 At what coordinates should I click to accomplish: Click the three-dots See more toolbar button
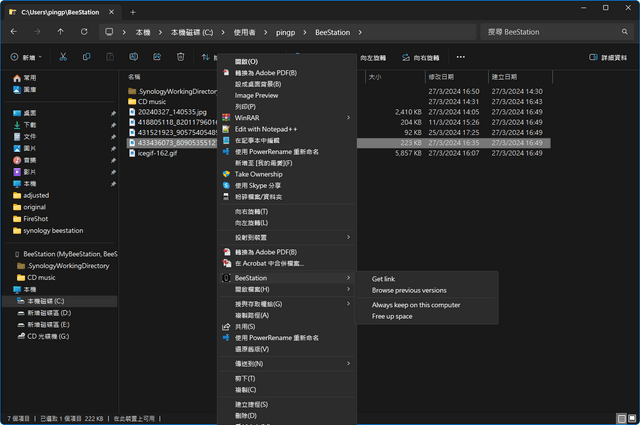pyautogui.click(x=461, y=57)
